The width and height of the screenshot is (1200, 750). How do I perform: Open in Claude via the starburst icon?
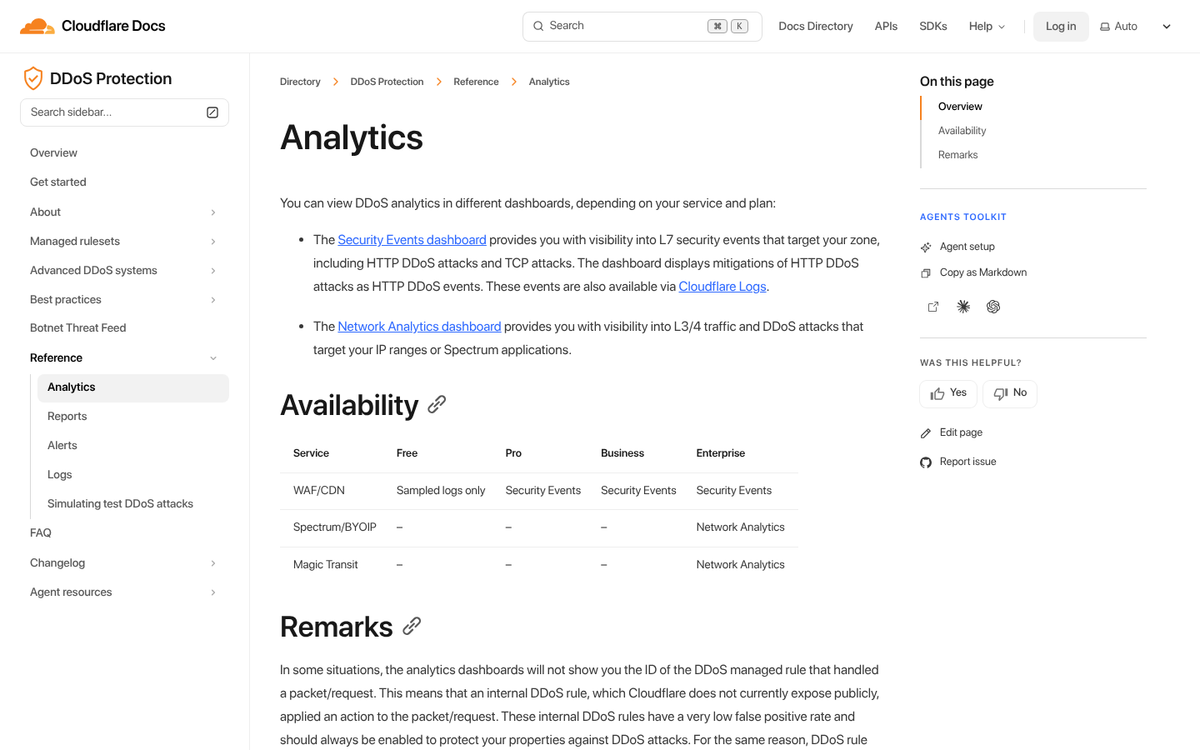[x=963, y=307]
